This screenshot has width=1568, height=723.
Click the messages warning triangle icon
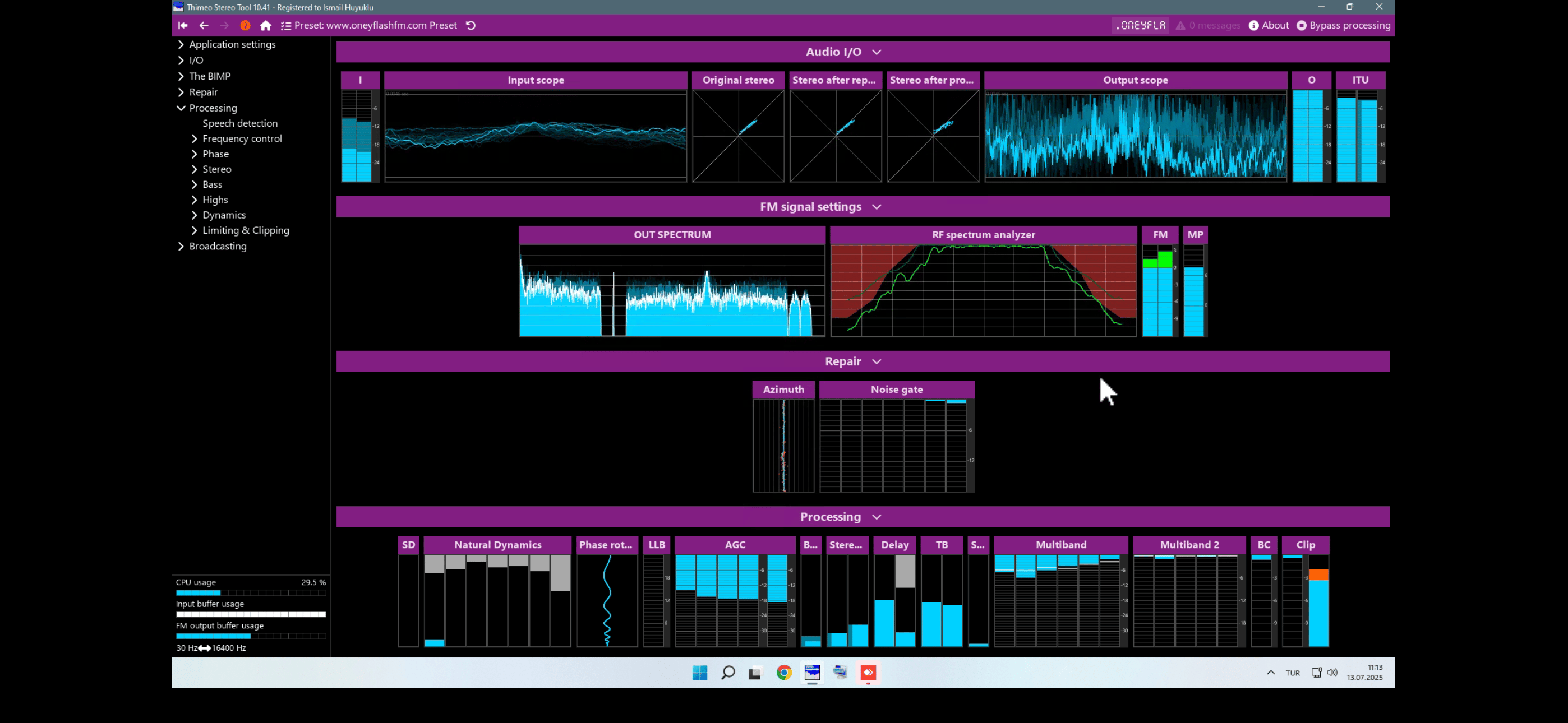1180,26
